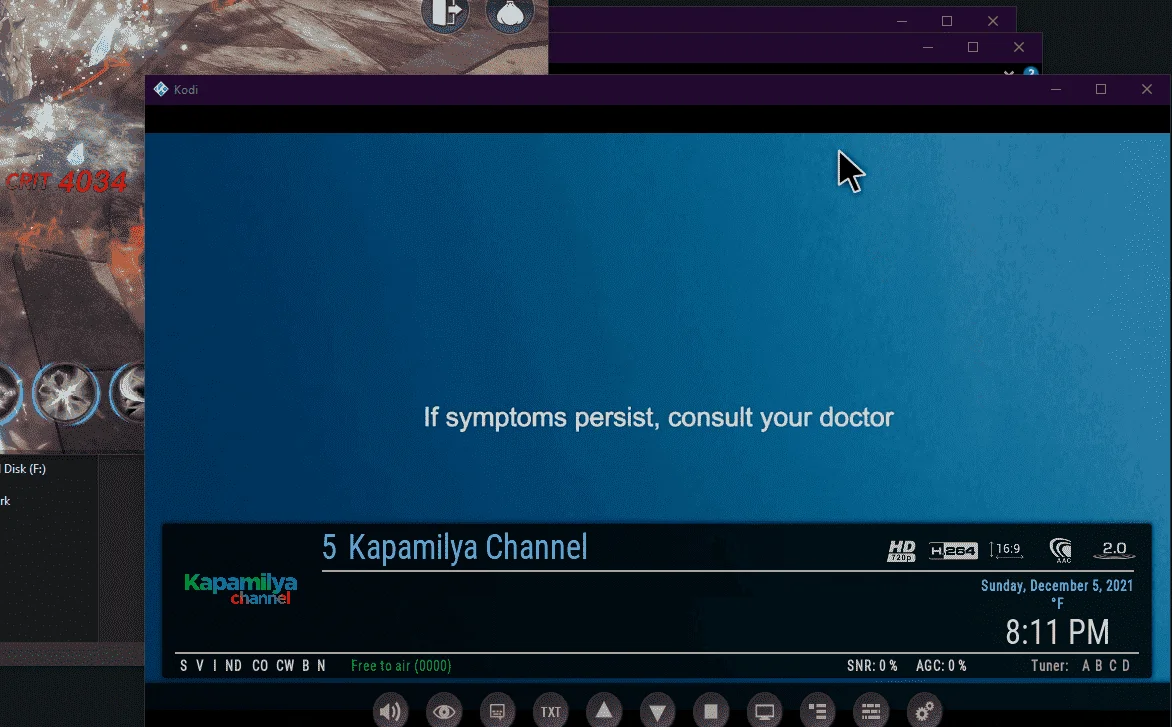Open teletext with the TXT button
Image resolution: width=1172 pixels, height=727 pixels.
point(551,711)
